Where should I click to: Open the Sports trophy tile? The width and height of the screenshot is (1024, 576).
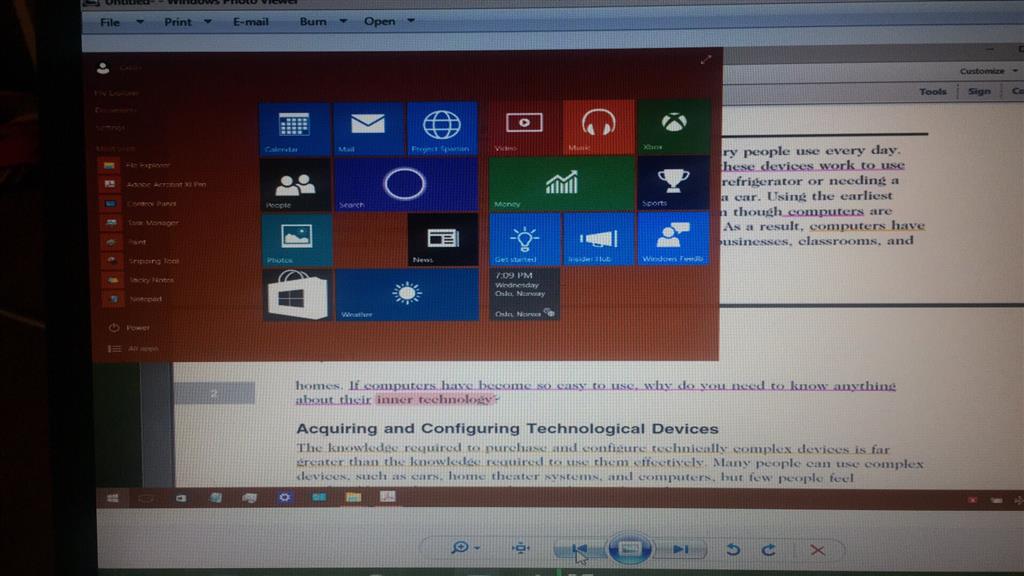click(x=674, y=182)
